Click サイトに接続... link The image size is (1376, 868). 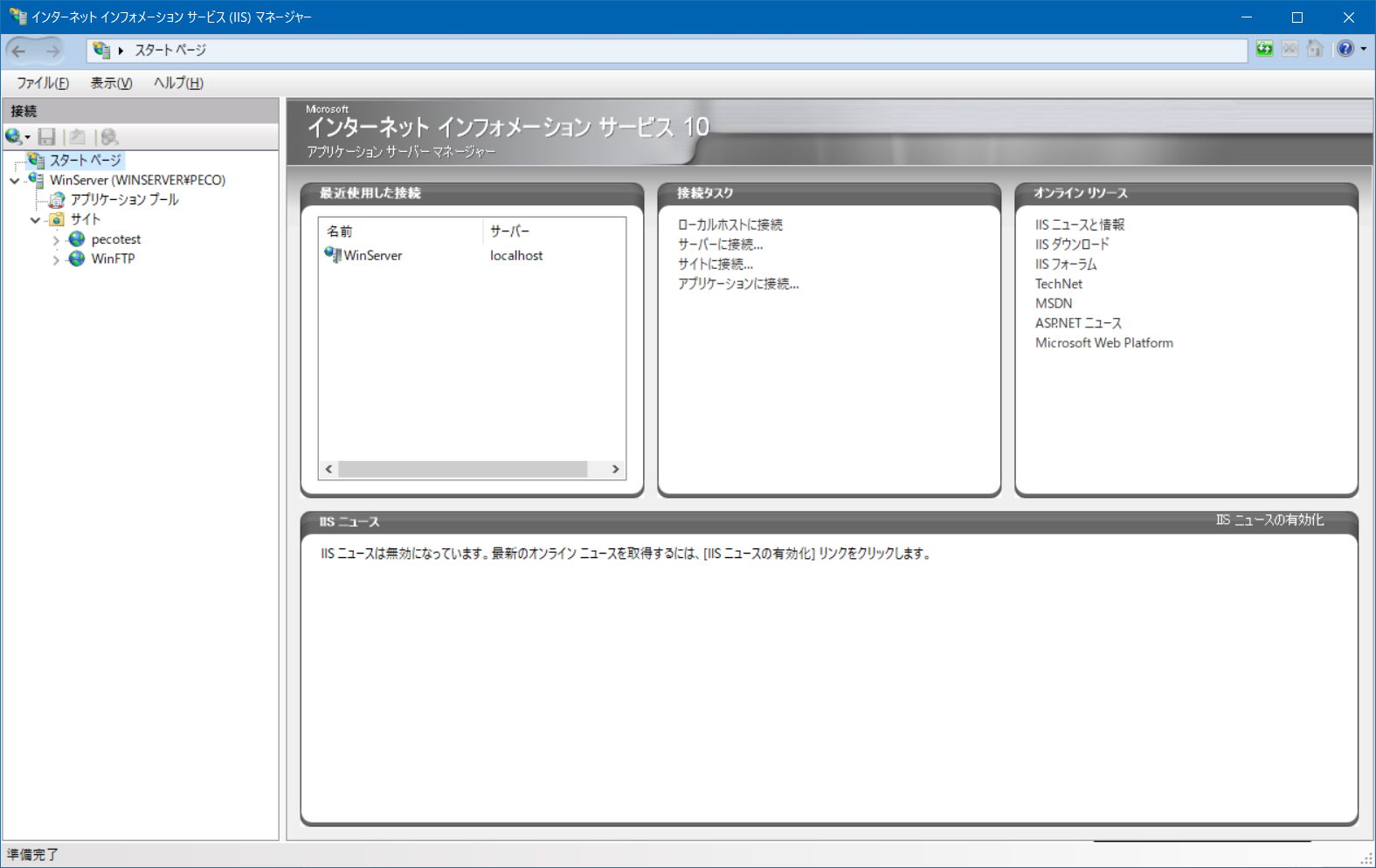[x=716, y=264]
